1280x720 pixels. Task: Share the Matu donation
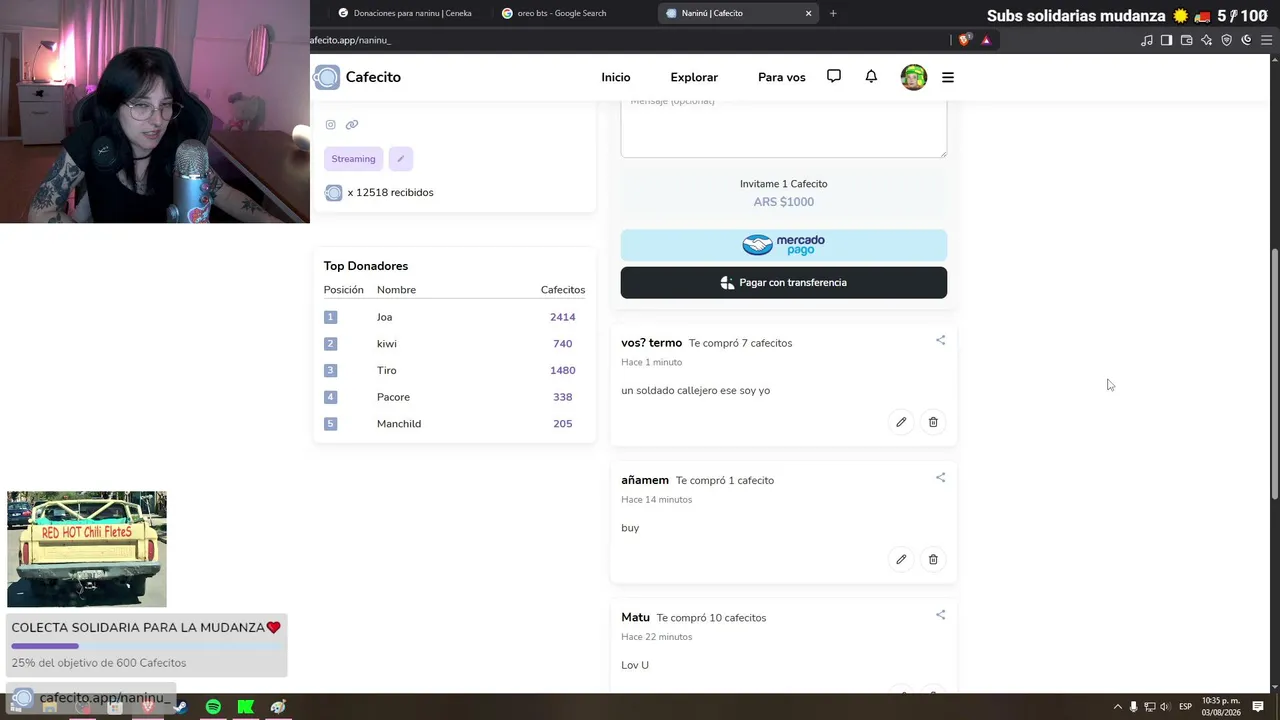point(940,615)
